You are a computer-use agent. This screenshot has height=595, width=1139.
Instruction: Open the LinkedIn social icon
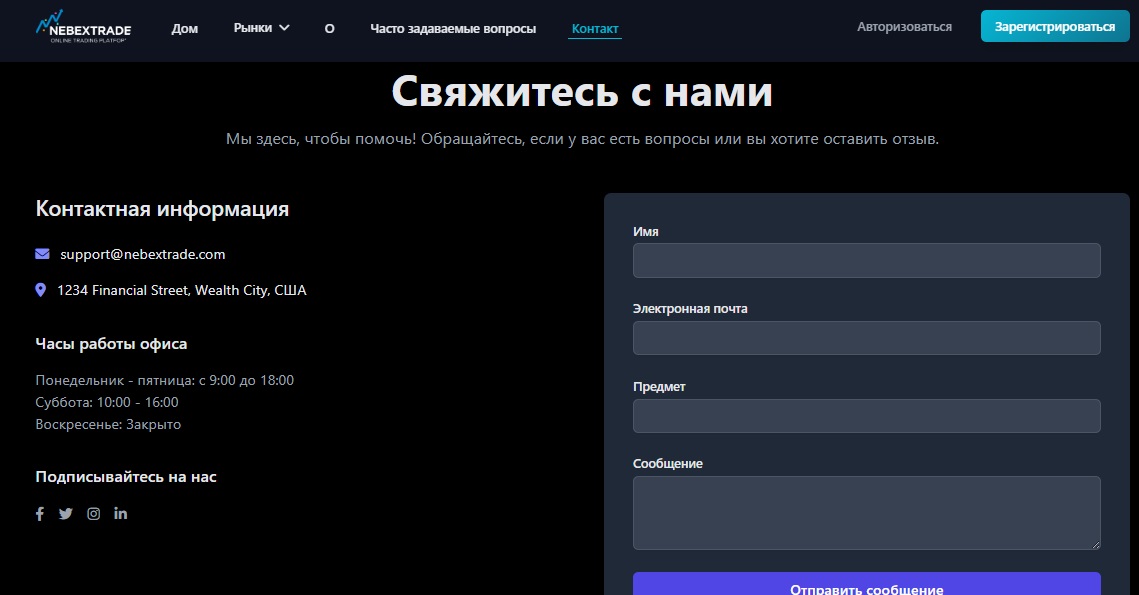[x=121, y=513]
